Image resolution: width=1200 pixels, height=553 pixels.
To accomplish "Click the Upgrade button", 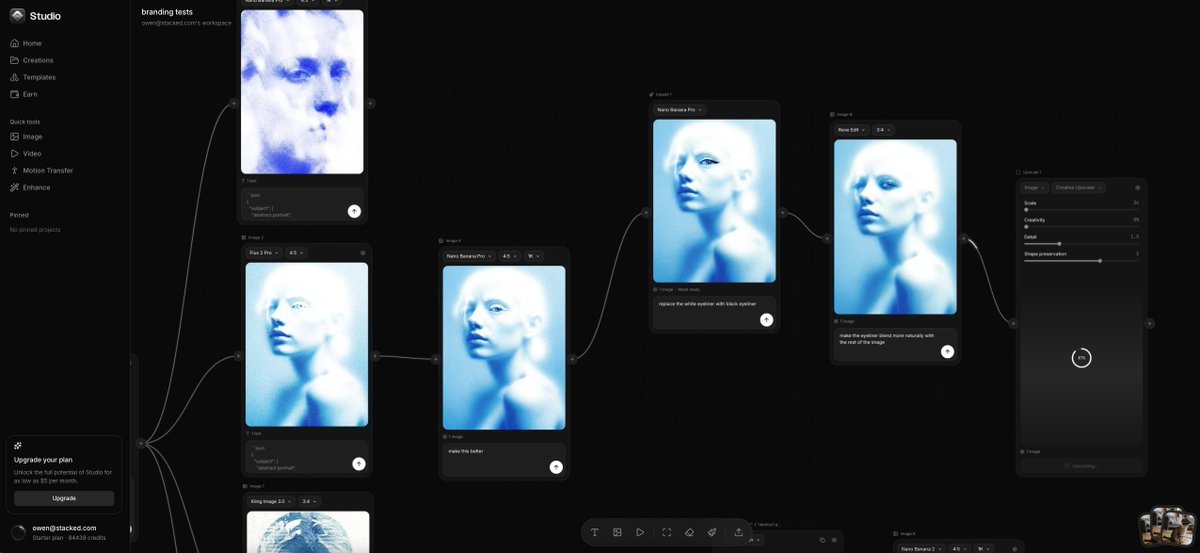I will [64, 498].
